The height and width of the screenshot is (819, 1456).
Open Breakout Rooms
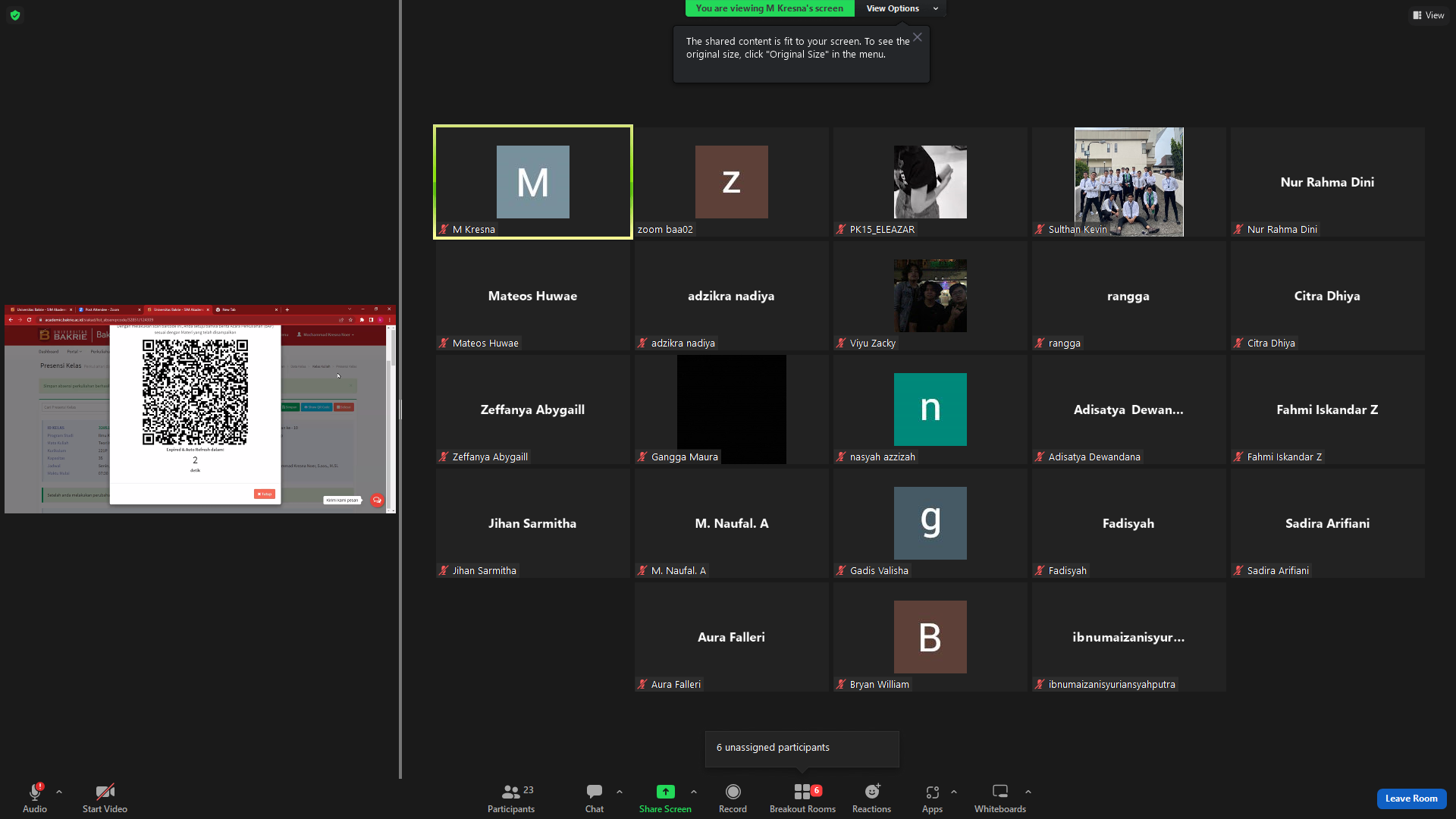(802, 798)
